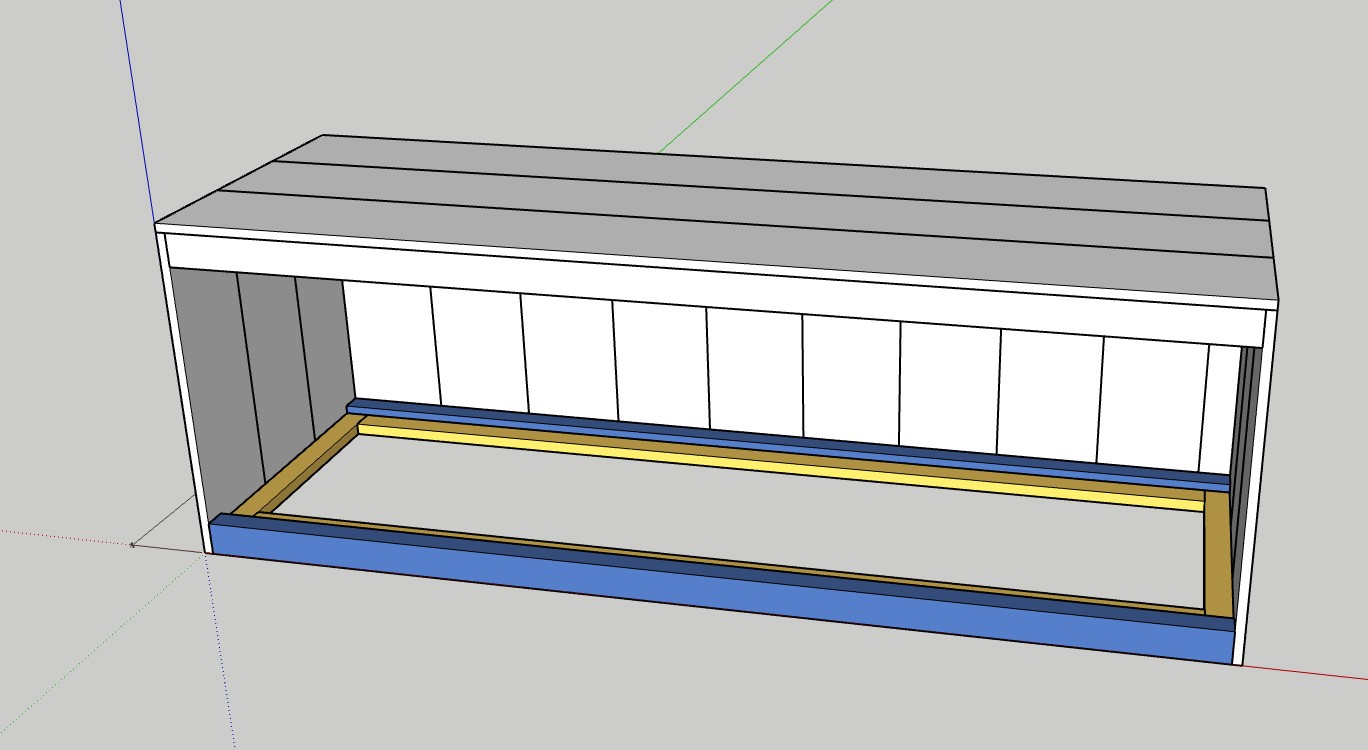1368x750 pixels.
Task: Pick the blue rear rail along the back panel
Action: (x=788, y=442)
